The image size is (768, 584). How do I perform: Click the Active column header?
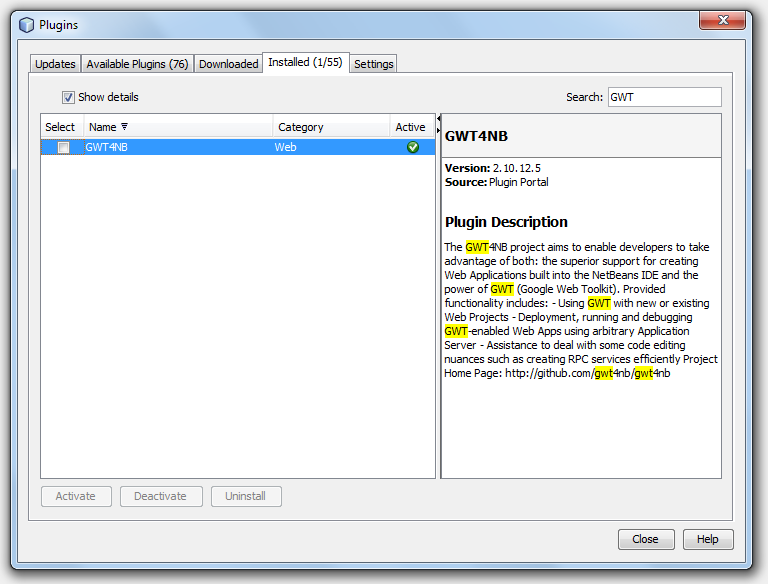point(411,127)
